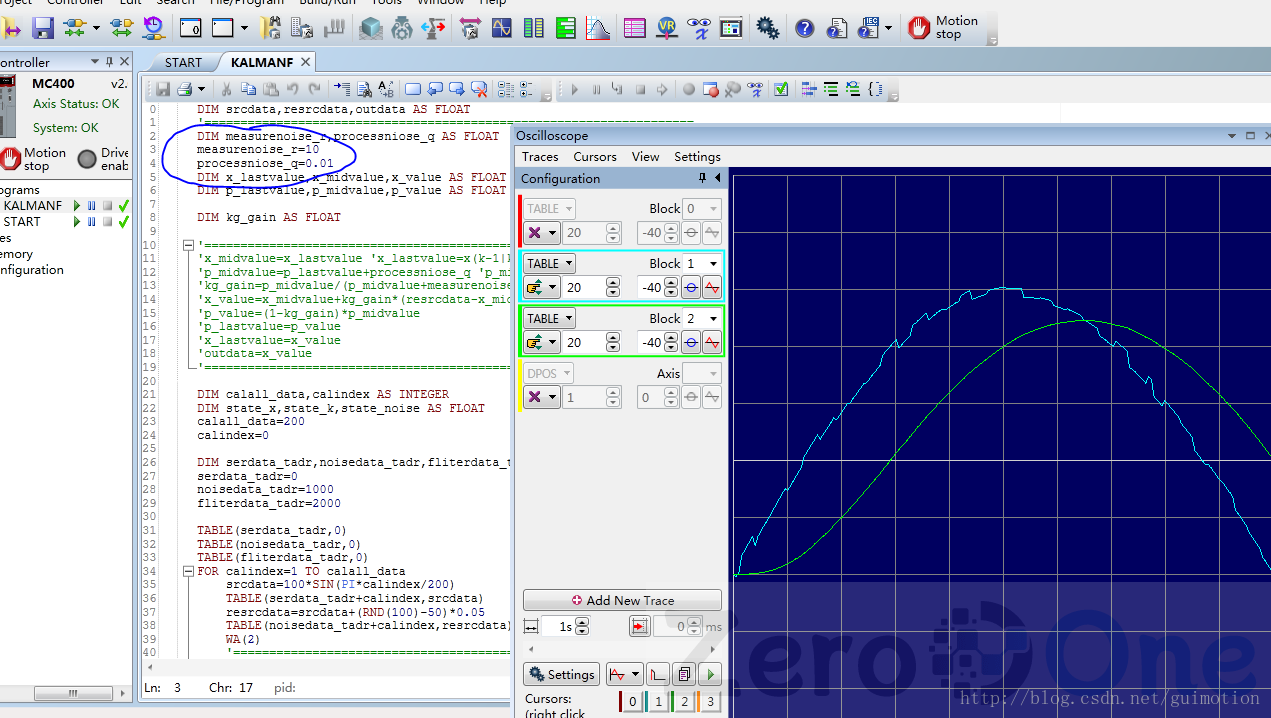Start oscilloscope with green play button

click(710, 674)
